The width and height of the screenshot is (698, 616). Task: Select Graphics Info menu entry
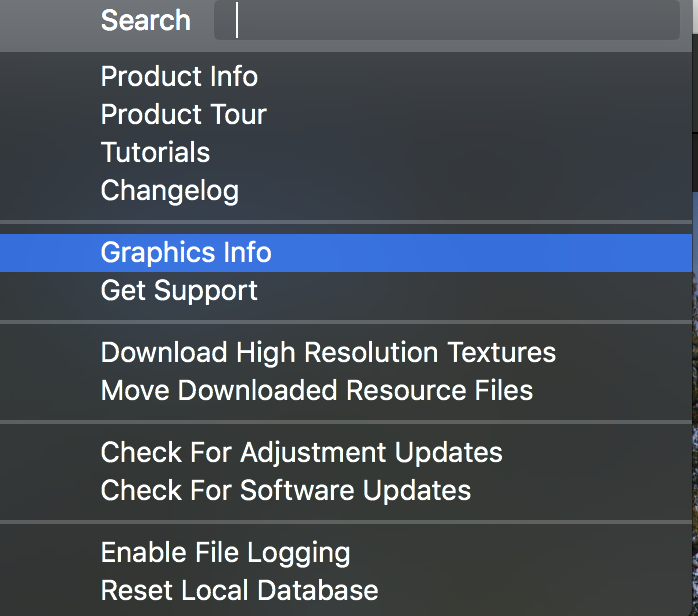(x=346, y=253)
